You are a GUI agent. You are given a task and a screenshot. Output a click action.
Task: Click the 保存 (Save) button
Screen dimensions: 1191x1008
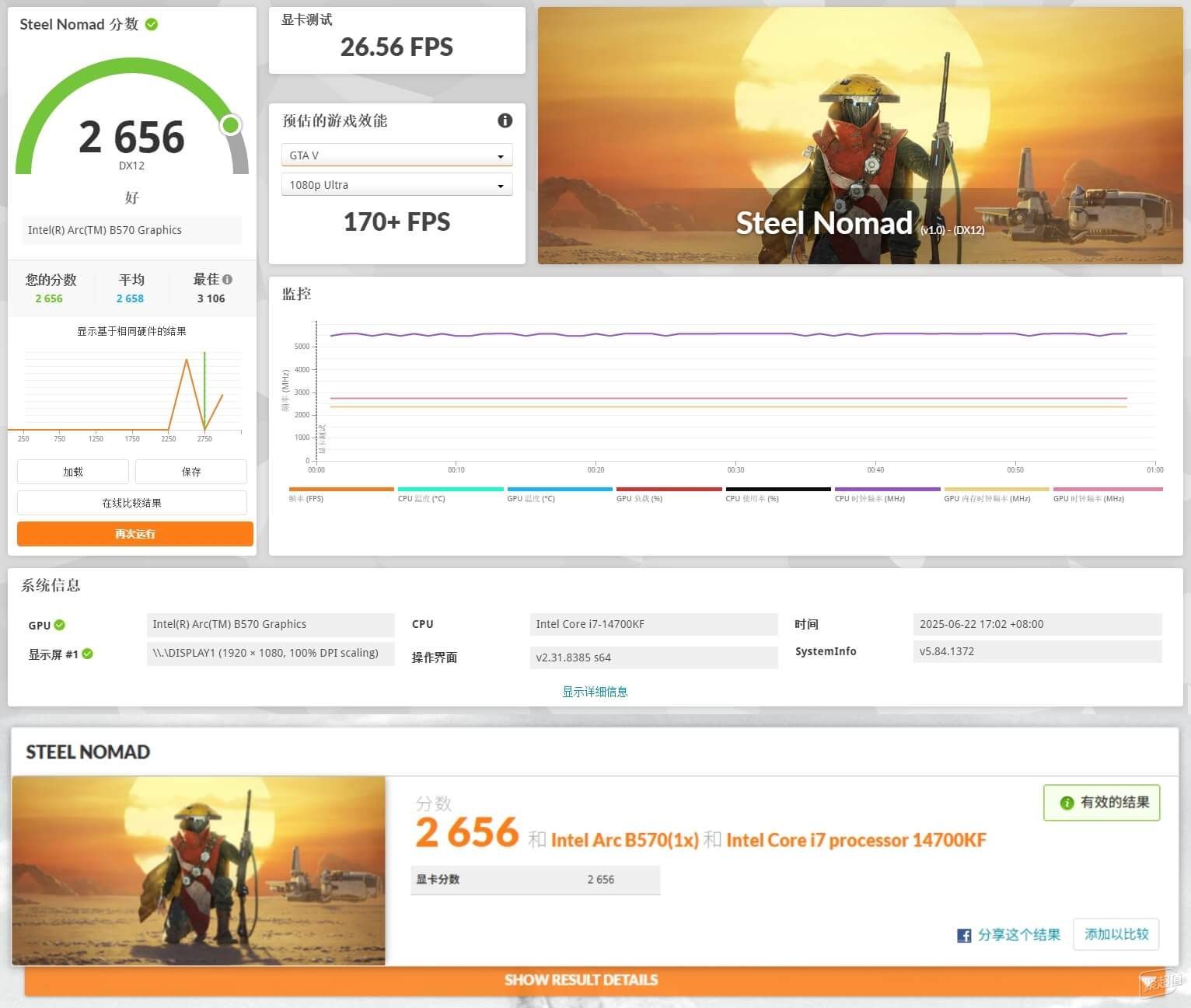[x=191, y=472]
